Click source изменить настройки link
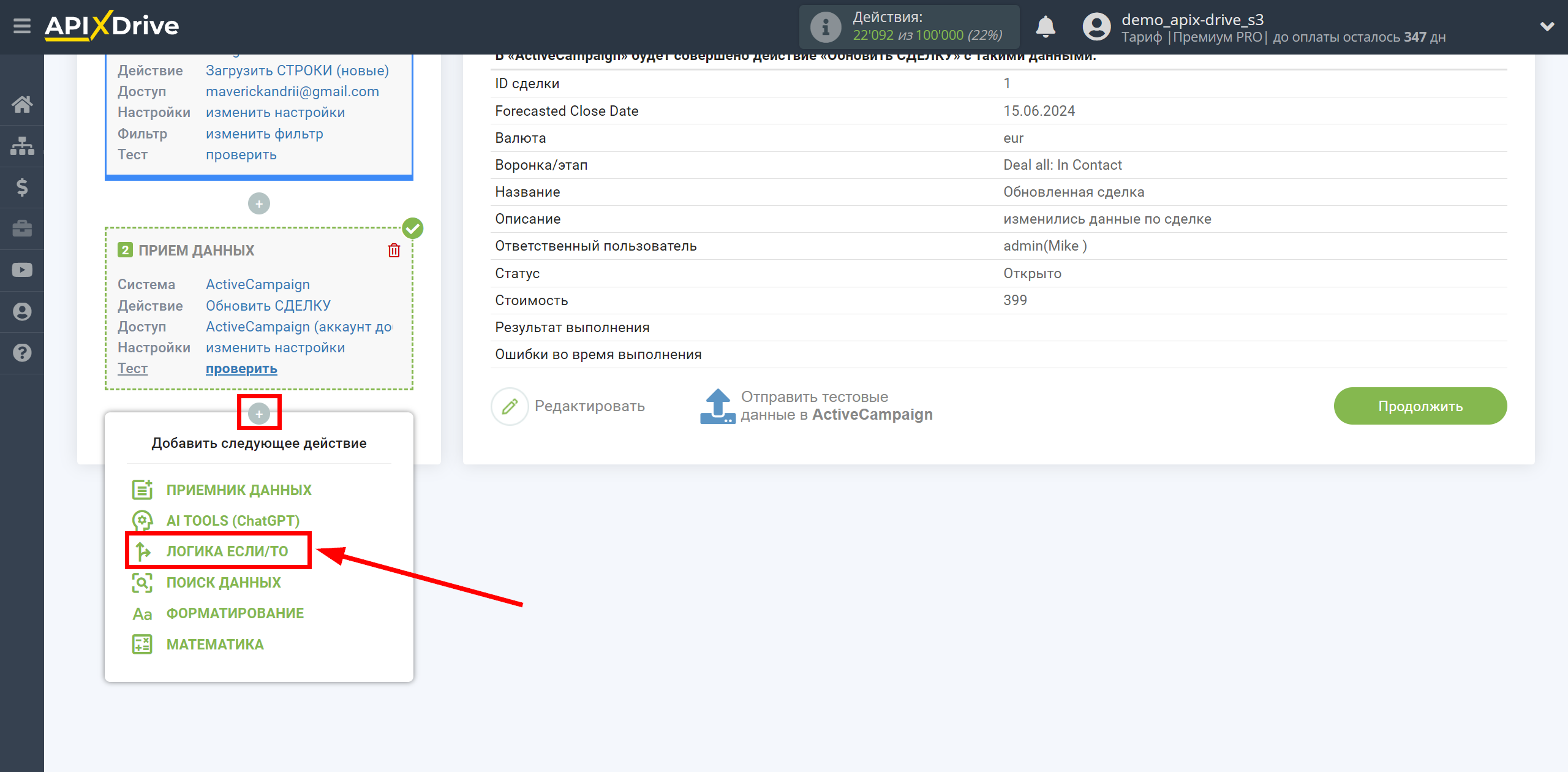The height and width of the screenshot is (772, 1568). tap(275, 113)
